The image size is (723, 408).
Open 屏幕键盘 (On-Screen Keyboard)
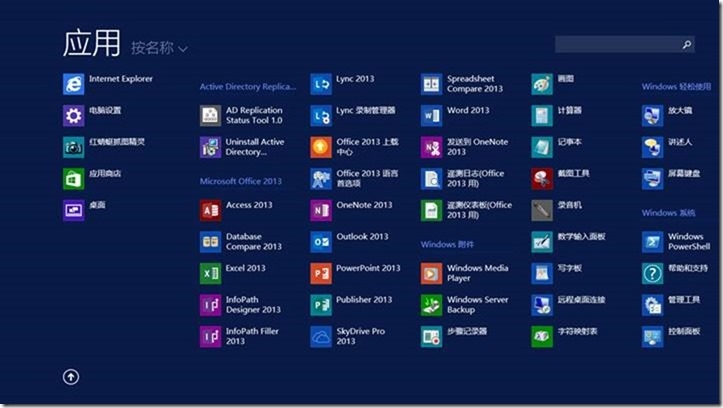click(x=671, y=178)
